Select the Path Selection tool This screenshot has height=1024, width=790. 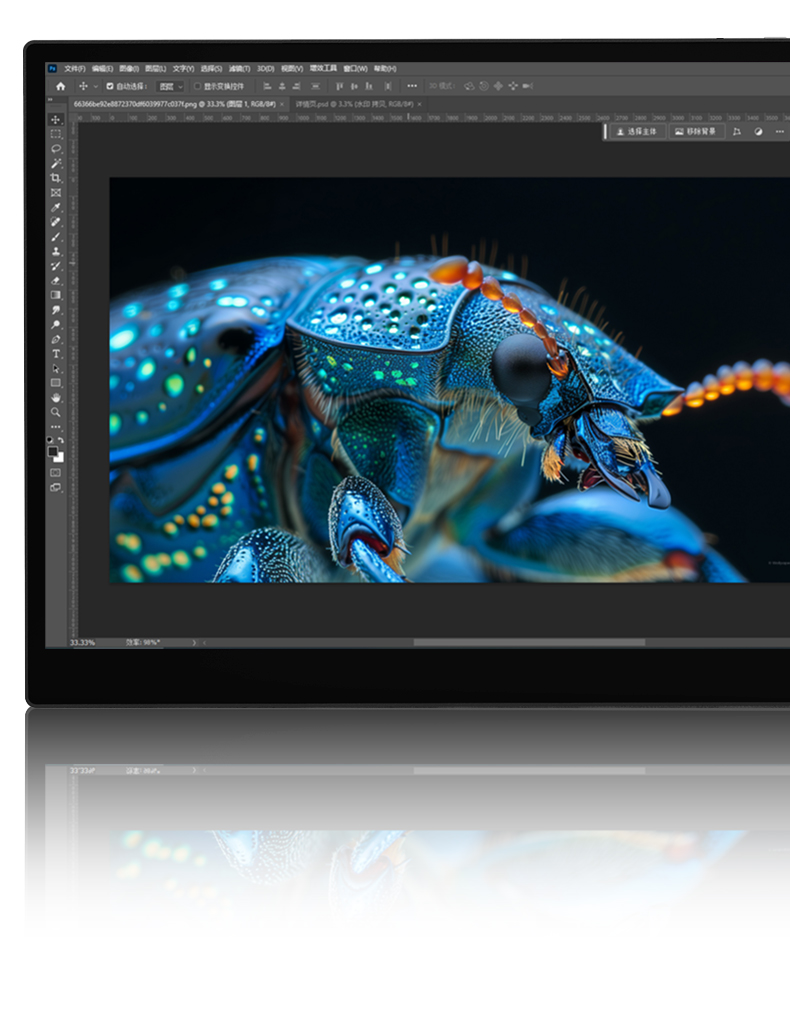[x=55, y=368]
